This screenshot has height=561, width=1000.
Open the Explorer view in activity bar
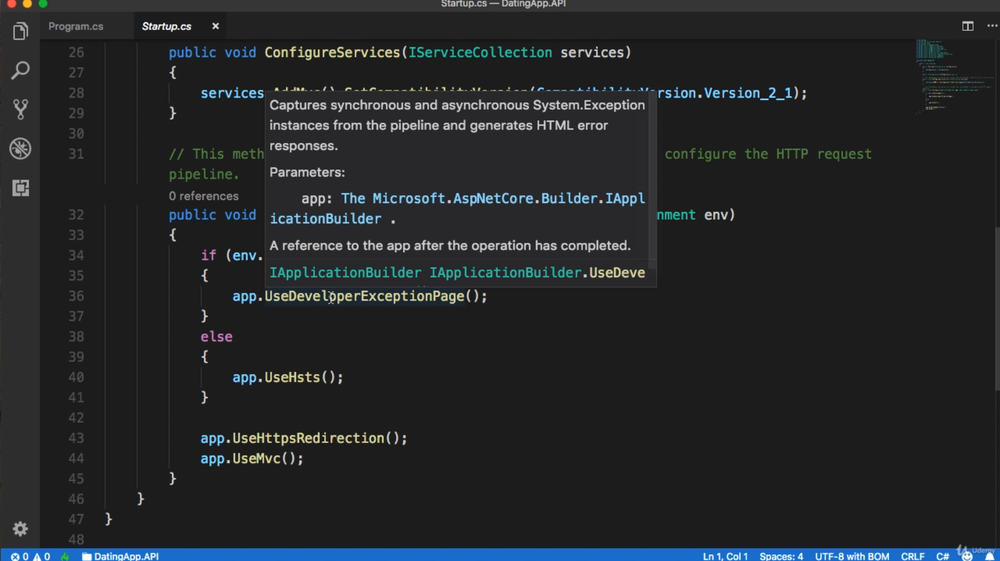(20, 31)
